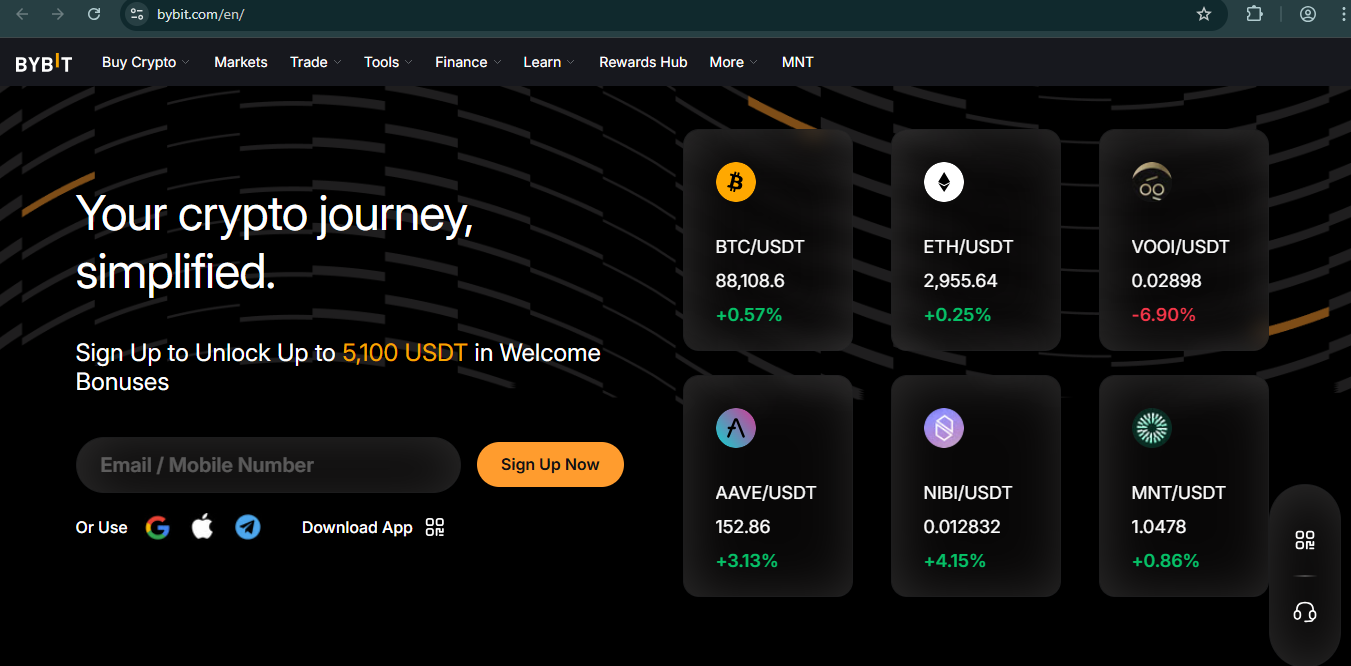Image resolution: width=1351 pixels, height=666 pixels.
Task: Click the NIBI token icon
Action: click(x=944, y=429)
